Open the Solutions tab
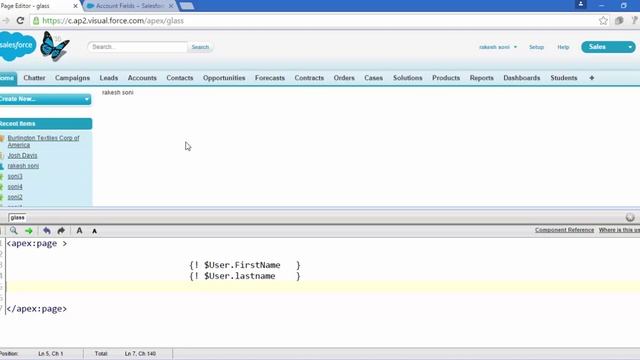This screenshot has height=360, width=640. (407, 78)
